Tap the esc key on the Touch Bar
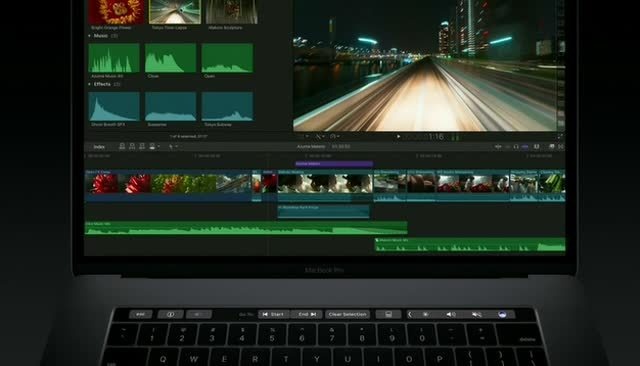This screenshot has height=366, width=640. coord(140,314)
